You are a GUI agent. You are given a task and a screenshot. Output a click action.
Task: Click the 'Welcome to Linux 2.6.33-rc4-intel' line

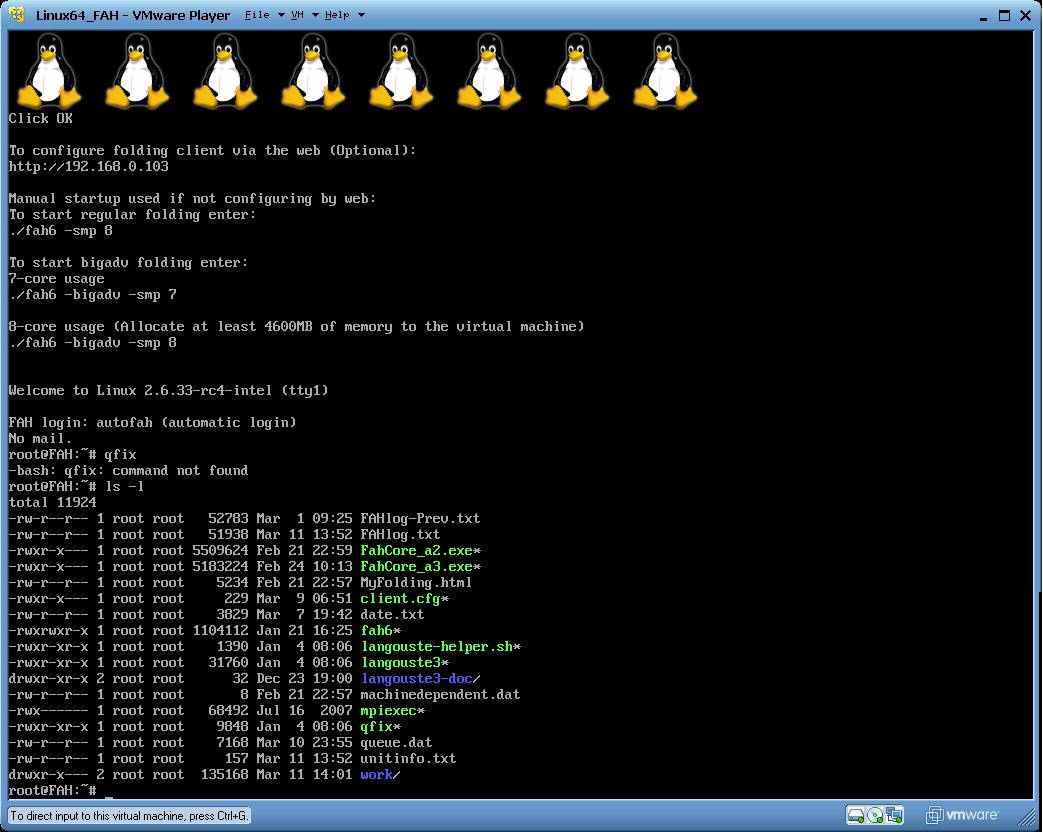tap(168, 390)
